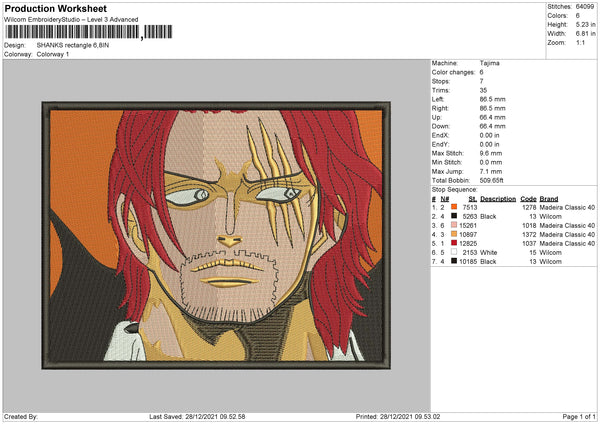The width and height of the screenshot is (600, 424).
Task: Select stitch count "10897" in stop 4
Action: tap(468, 235)
